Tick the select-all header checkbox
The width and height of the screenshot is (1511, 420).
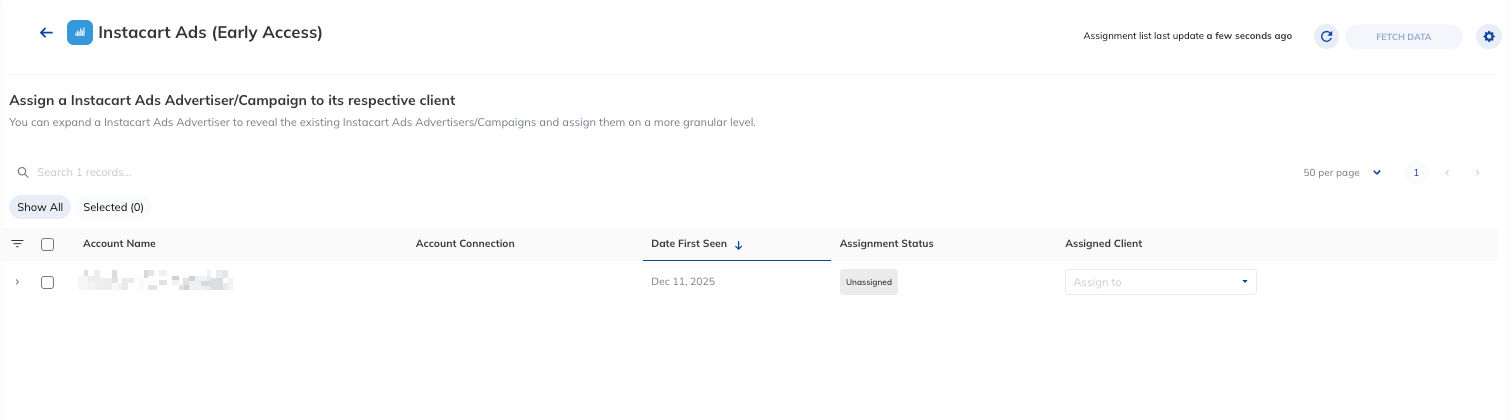pos(47,244)
